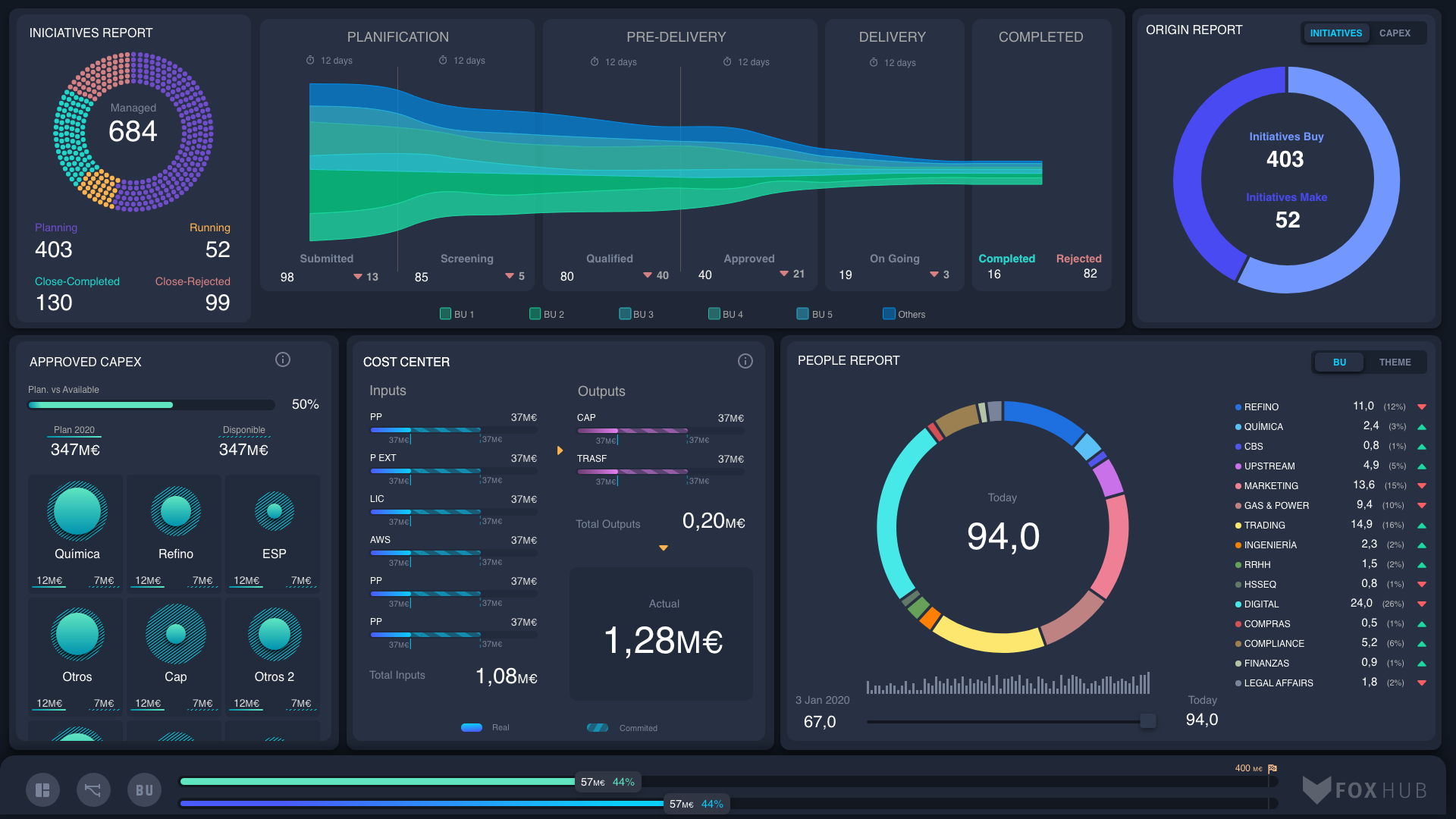Click the FoxHub logo
The width and height of the screenshot is (1456, 819).
click(x=1365, y=790)
